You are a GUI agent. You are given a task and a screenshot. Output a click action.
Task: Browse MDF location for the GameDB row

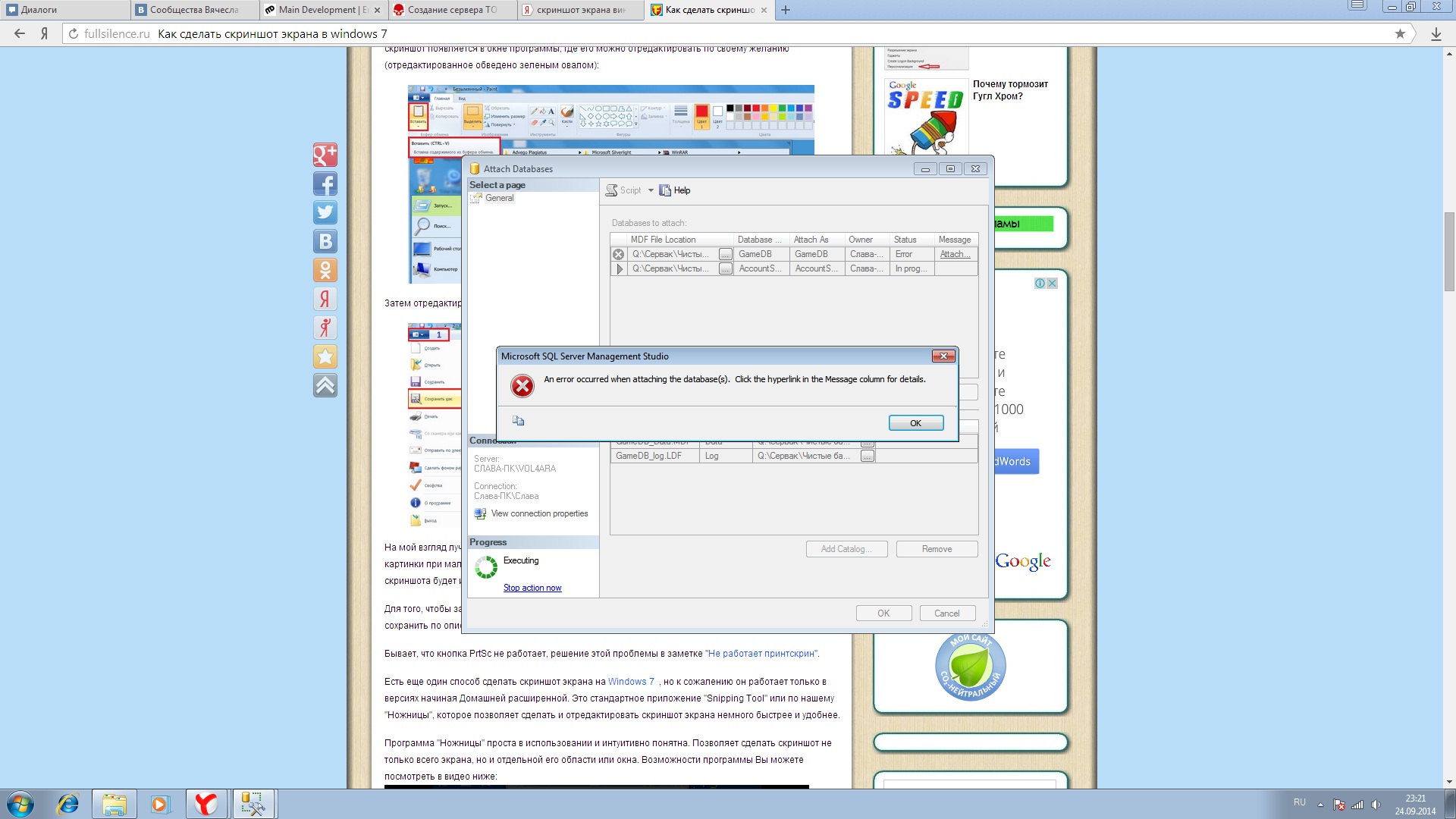coord(726,254)
